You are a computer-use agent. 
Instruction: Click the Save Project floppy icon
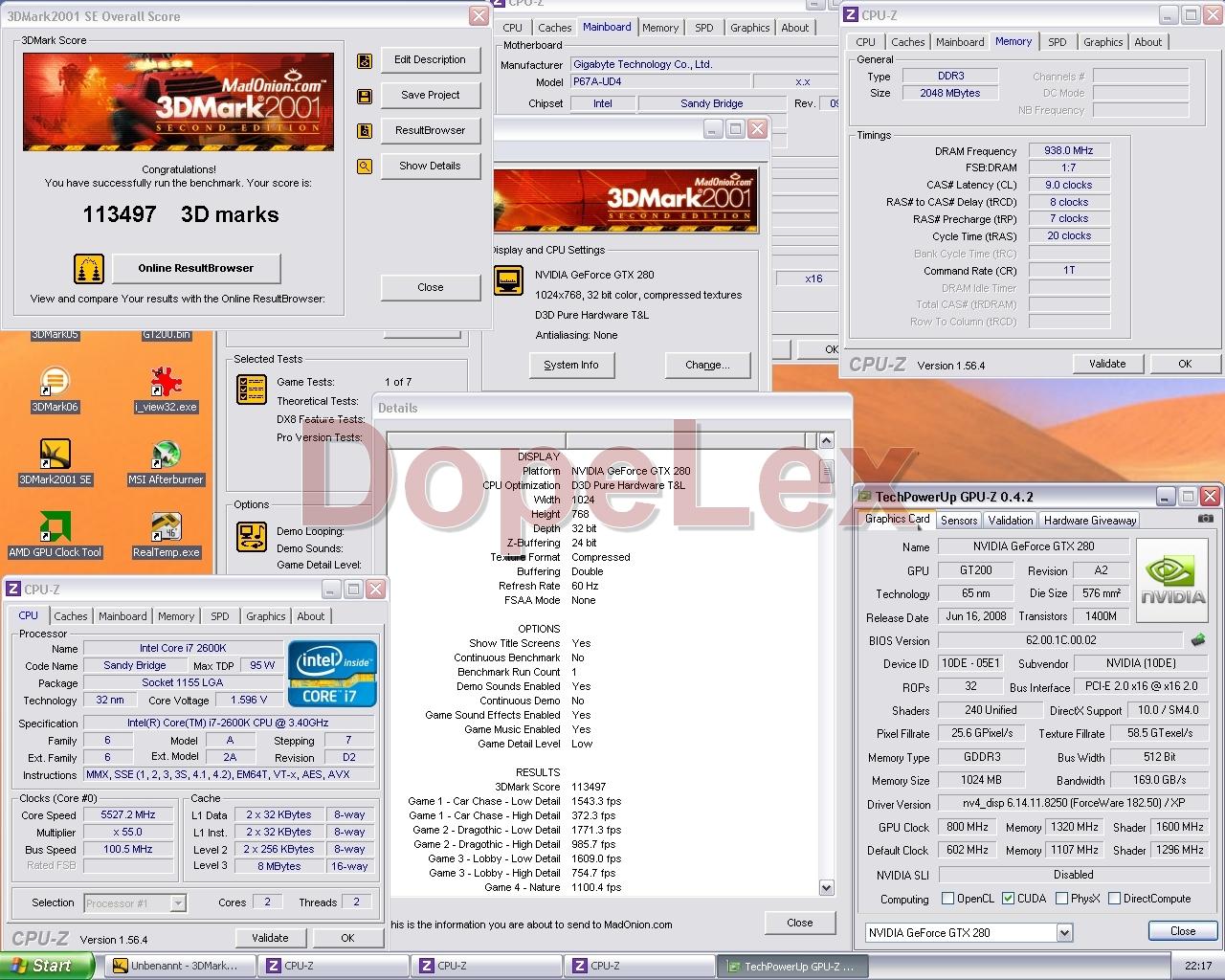[x=365, y=96]
